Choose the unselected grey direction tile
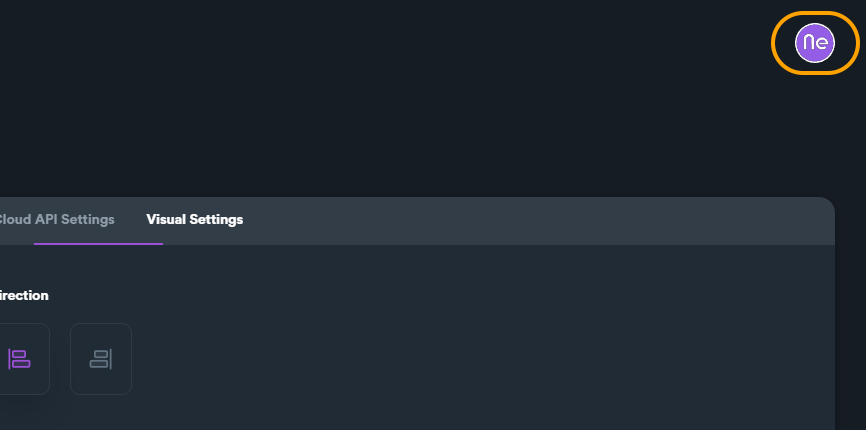Screen dimensions: 866x430 coord(101,358)
